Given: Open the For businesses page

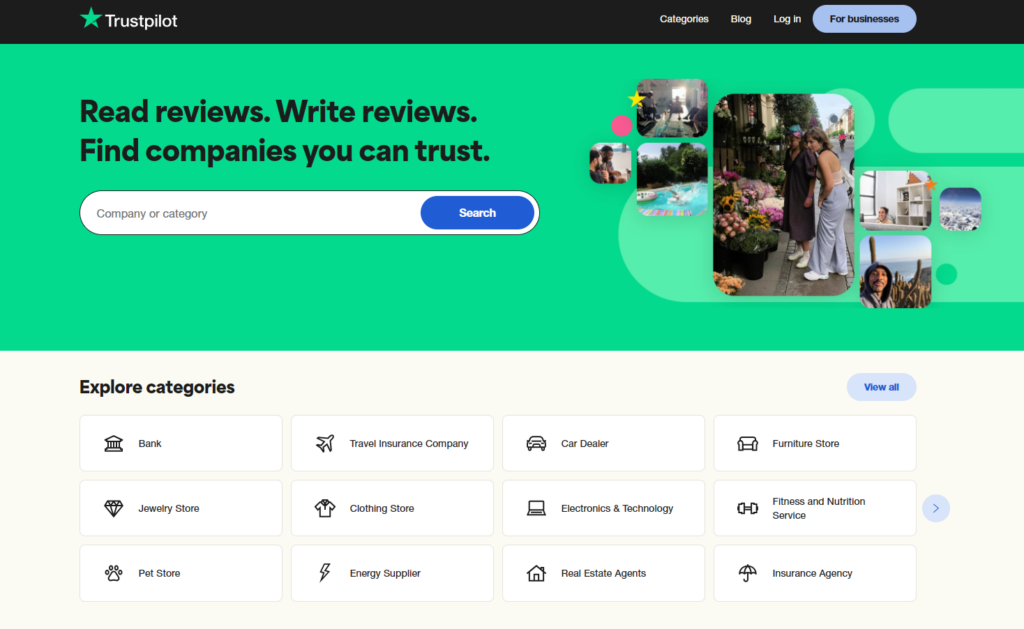Looking at the screenshot, I should tap(864, 18).
